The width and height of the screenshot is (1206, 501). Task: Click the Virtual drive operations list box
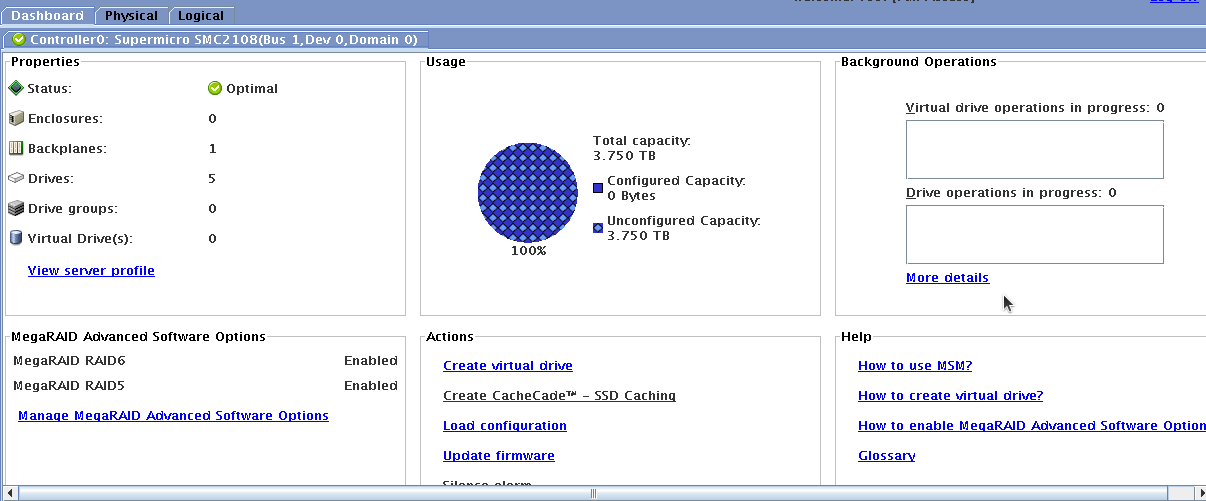click(x=1035, y=149)
